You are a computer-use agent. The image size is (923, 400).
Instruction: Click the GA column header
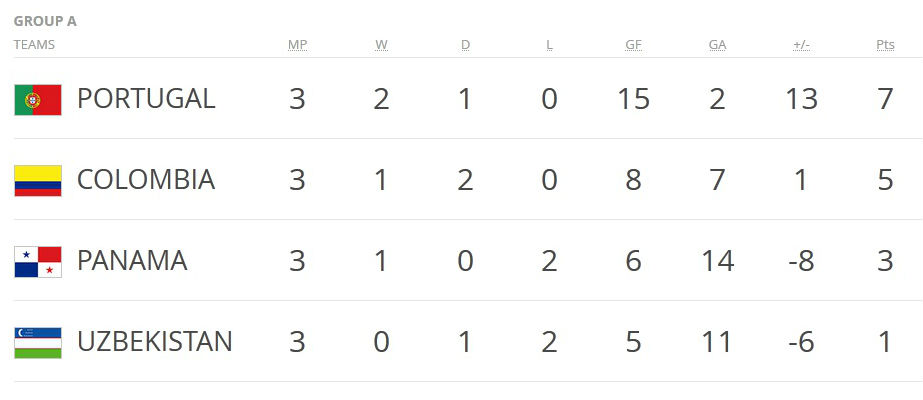click(x=717, y=45)
